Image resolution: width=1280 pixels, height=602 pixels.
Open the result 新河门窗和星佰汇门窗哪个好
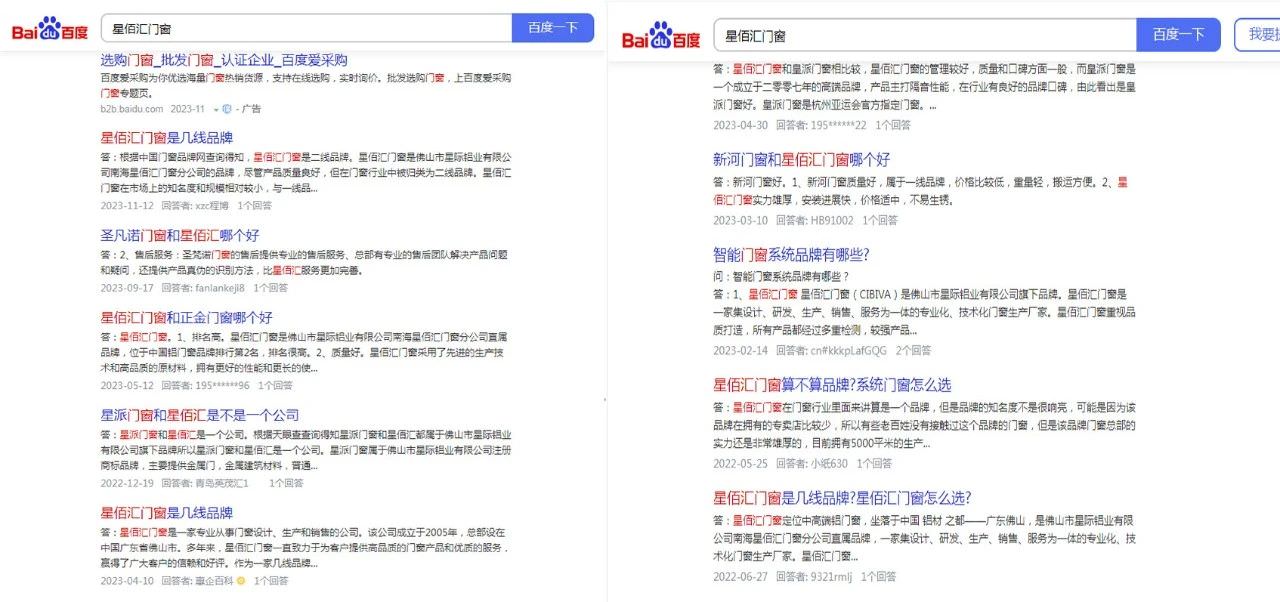point(801,159)
